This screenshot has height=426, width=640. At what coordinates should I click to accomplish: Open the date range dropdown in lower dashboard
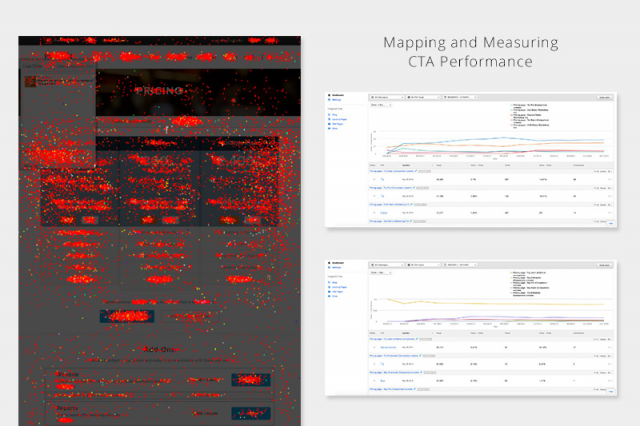[x=461, y=266]
